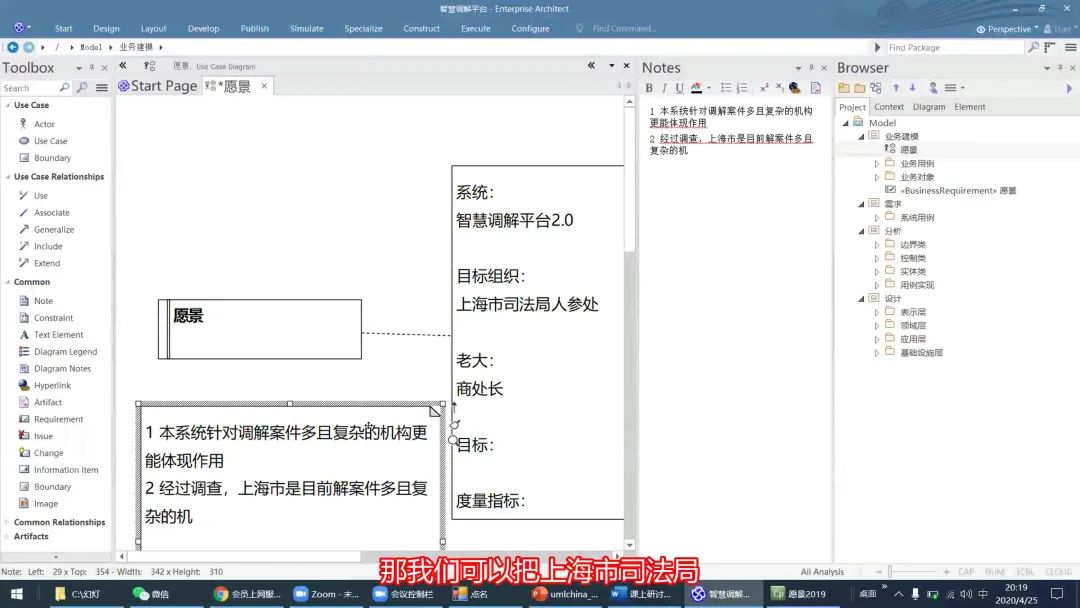The width and height of the screenshot is (1080, 608).
Task: Move item down in Browser
Action: click(x=913, y=87)
